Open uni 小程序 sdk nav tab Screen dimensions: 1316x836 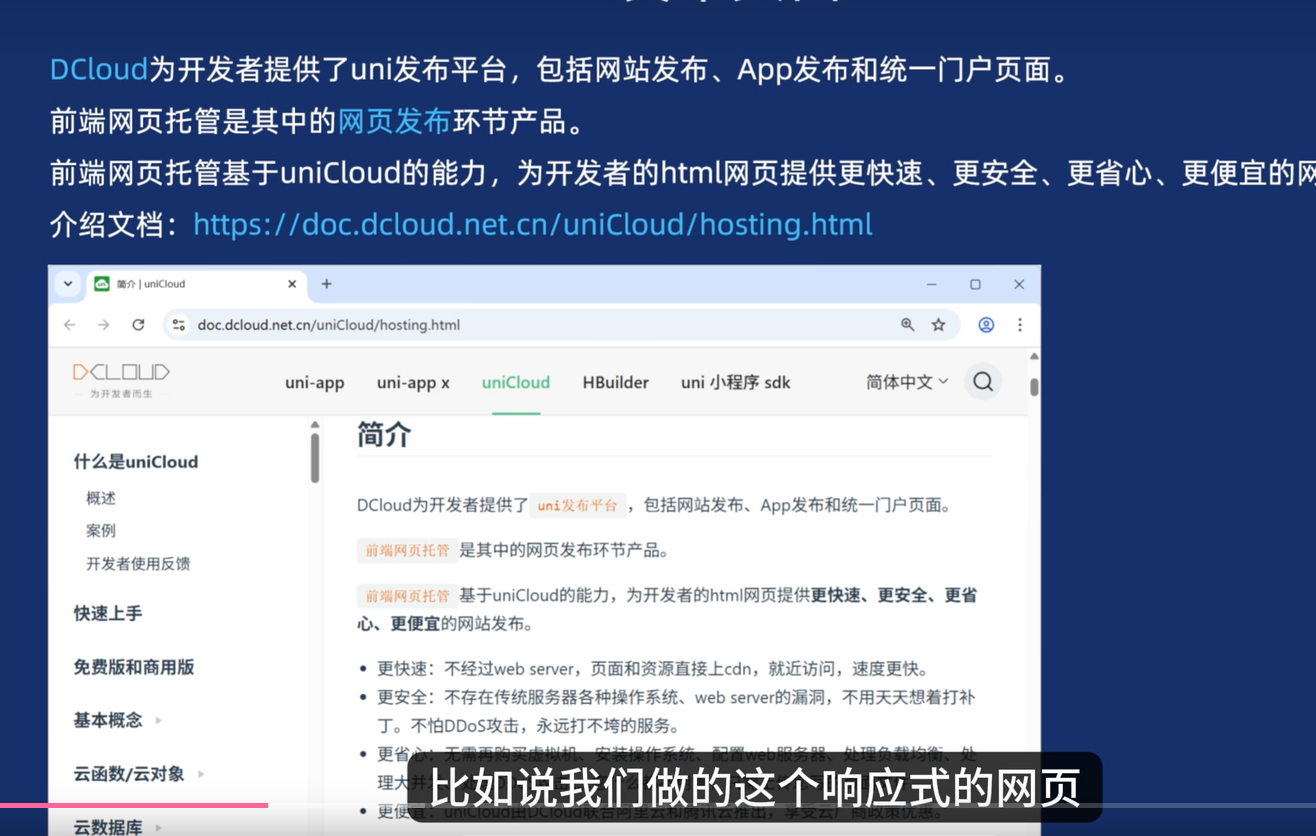[x=736, y=383]
